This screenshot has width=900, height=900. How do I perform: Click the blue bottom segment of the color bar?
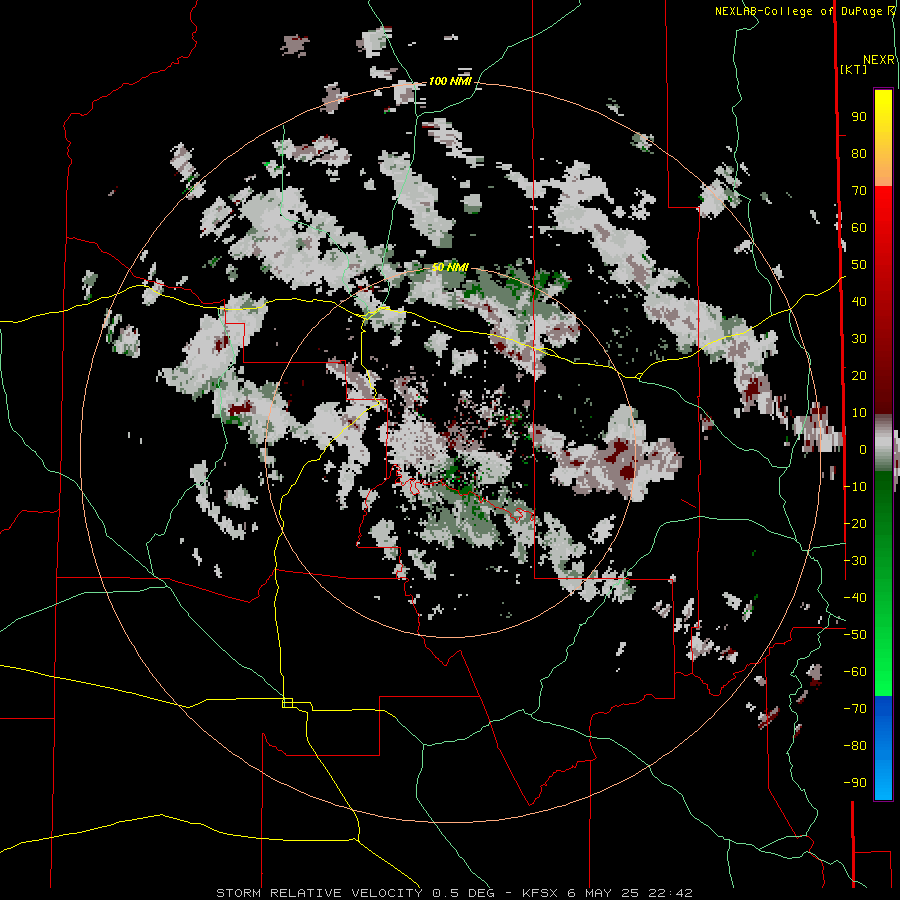coord(883,747)
